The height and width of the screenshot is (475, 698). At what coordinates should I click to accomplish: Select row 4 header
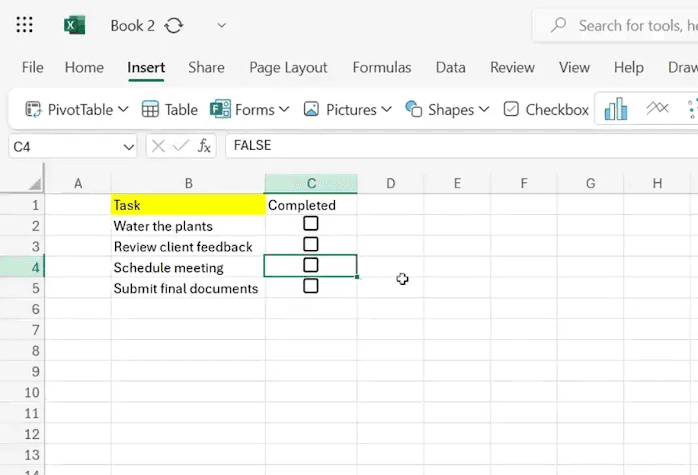22,268
